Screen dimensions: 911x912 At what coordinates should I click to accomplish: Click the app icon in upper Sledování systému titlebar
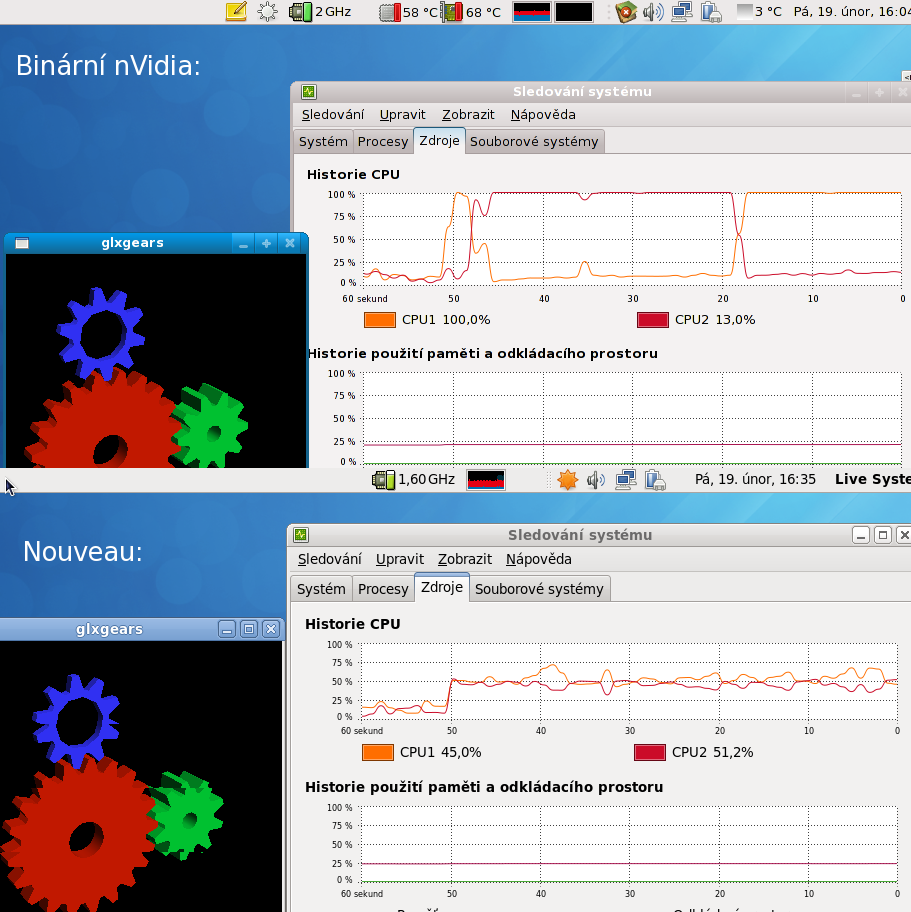pyautogui.click(x=309, y=92)
